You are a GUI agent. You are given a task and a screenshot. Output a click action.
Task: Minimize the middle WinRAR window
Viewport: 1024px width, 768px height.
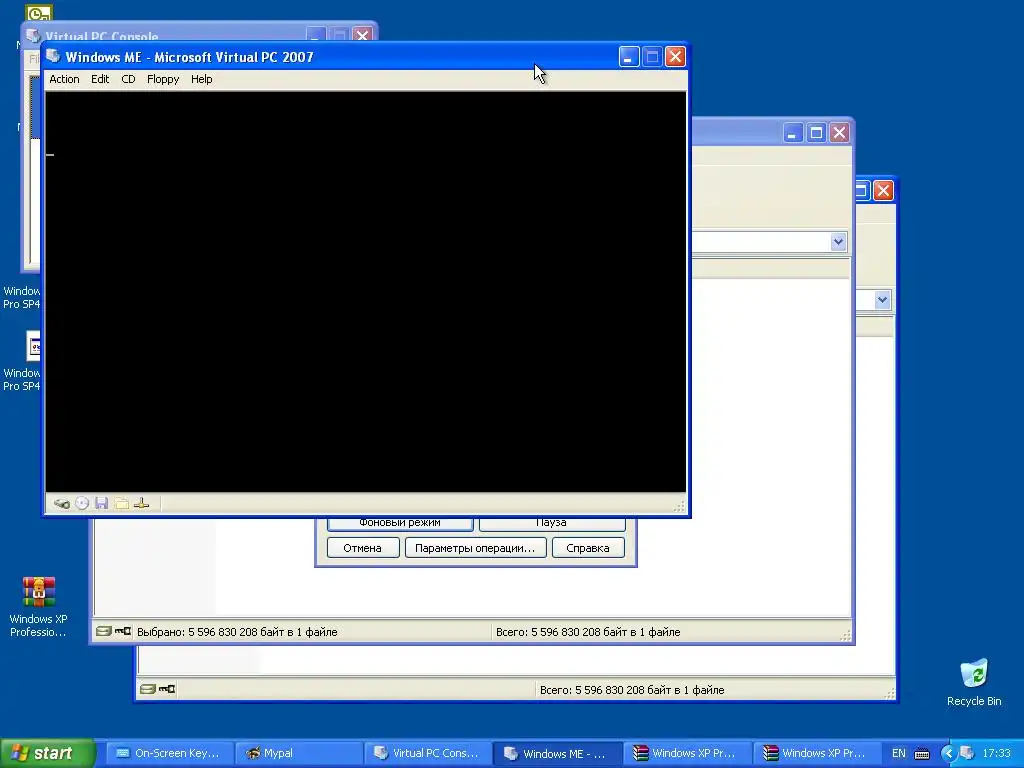792,133
